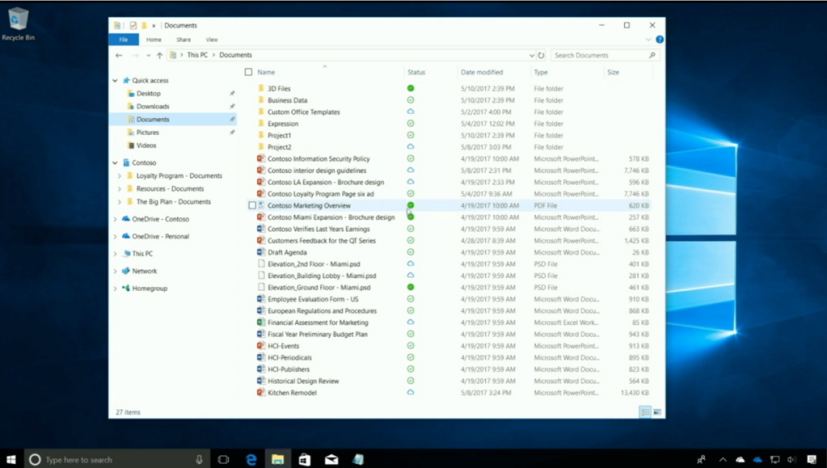Launch Microsoft Edge from the taskbar
The height and width of the screenshot is (468, 827).
coord(251,460)
